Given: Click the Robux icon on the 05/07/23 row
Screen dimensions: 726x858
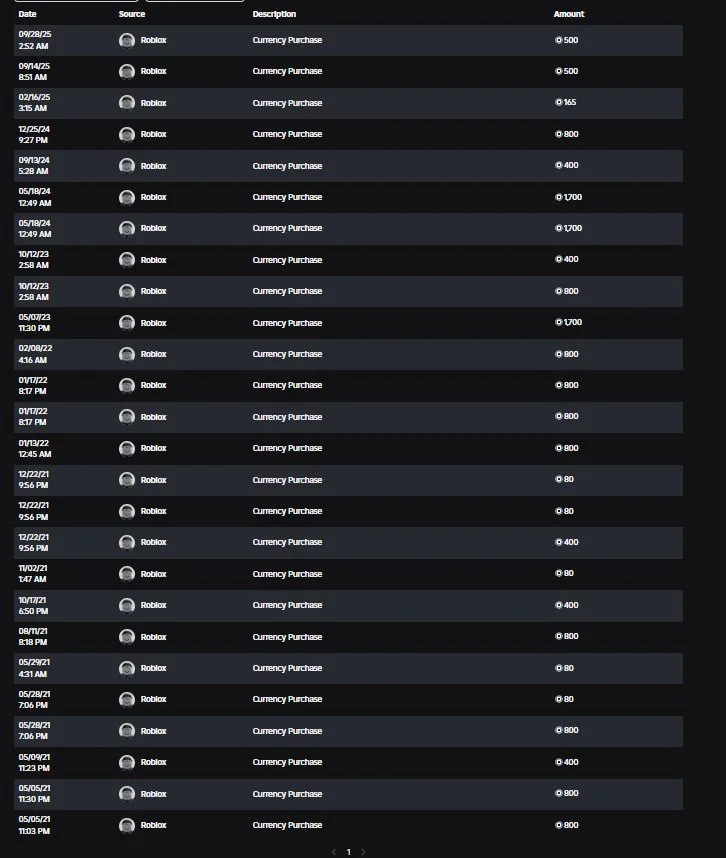Looking at the screenshot, I should [x=559, y=323].
